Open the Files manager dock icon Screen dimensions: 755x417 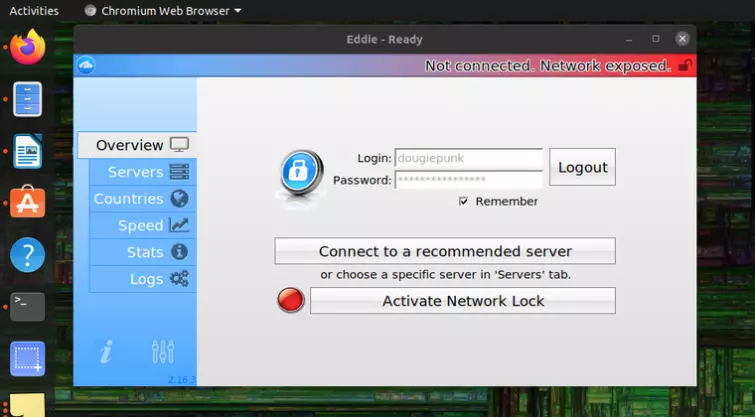tap(27, 99)
